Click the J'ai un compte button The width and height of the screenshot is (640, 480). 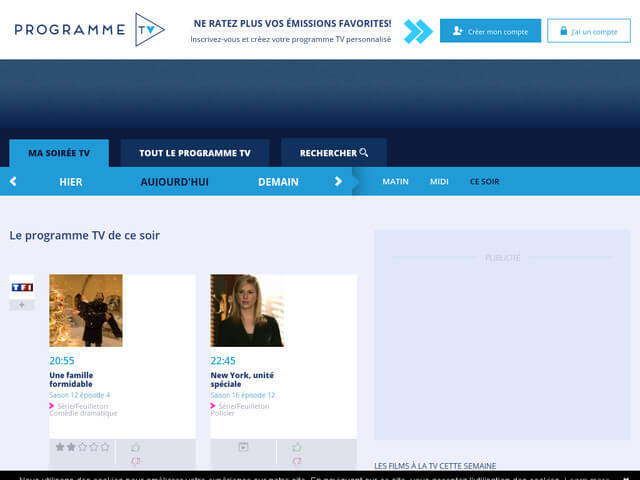(x=588, y=31)
